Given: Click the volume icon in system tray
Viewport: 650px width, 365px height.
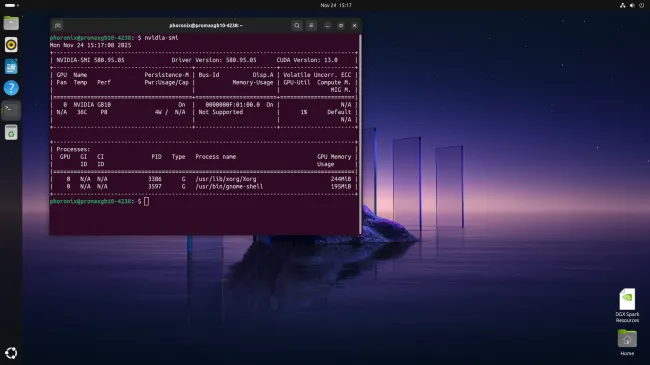Looking at the screenshot, I should coord(632,5).
